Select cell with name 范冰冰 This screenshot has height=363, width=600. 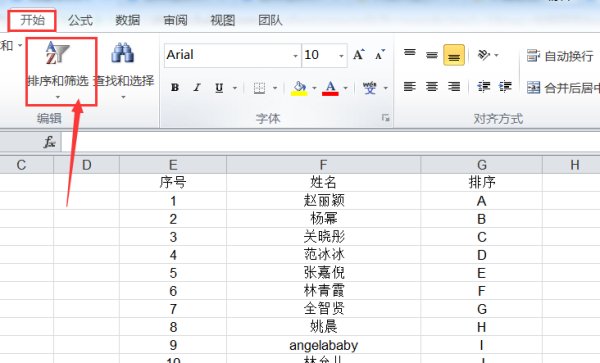(323, 254)
